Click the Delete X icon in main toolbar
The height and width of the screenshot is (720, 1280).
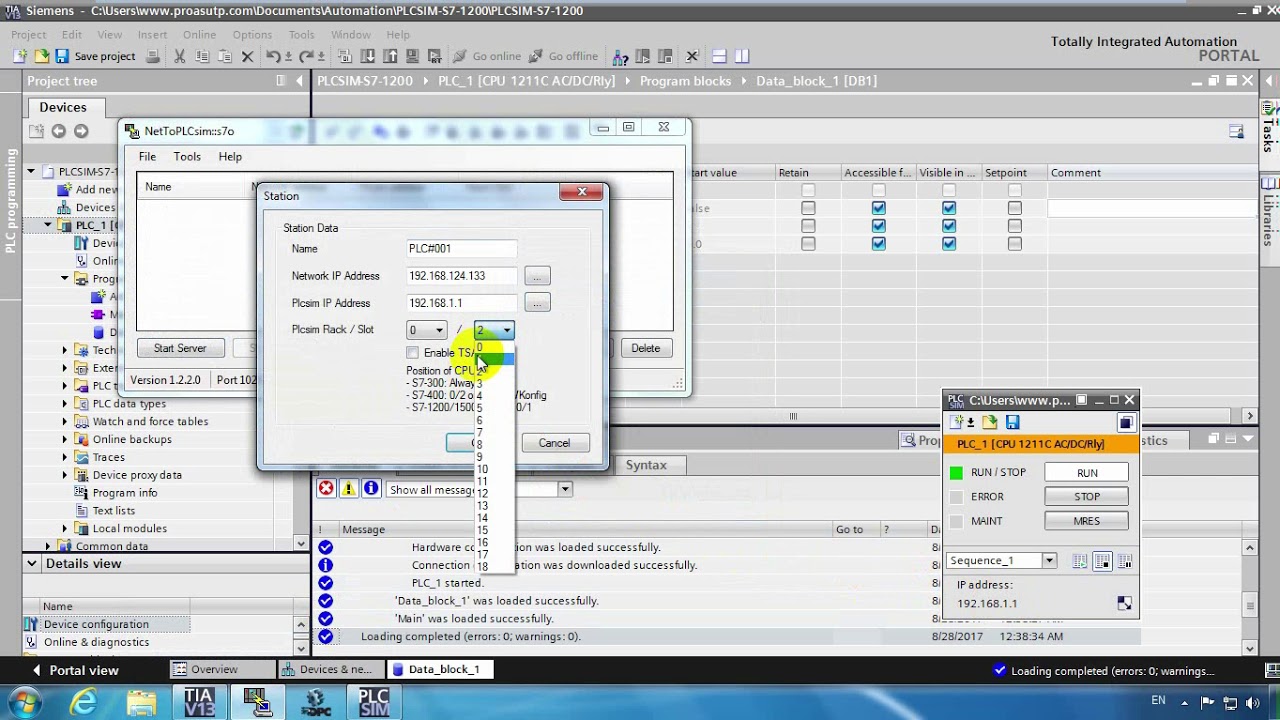pos(248,56)
